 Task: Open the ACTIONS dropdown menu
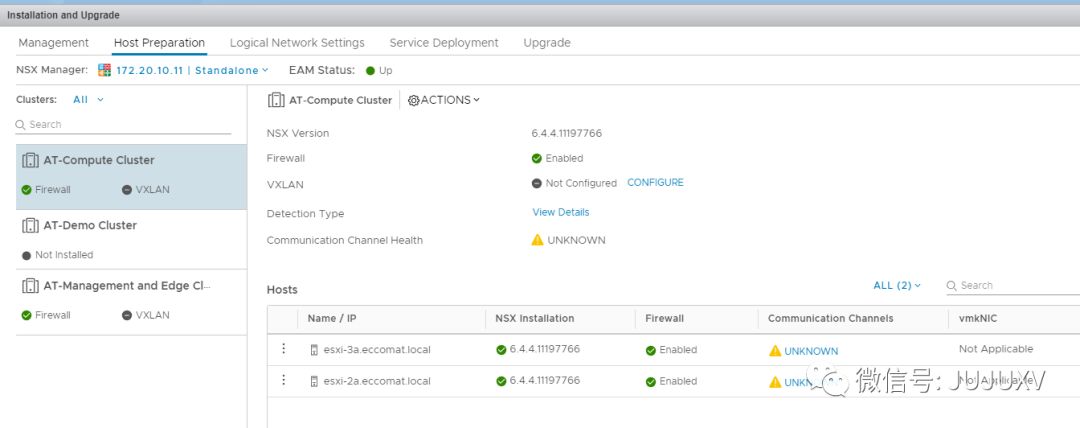[444, 100]
